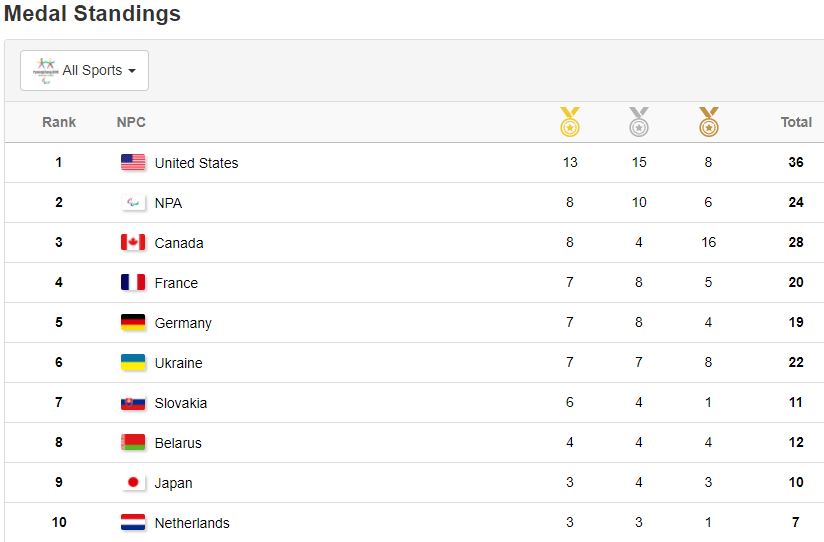
Task: Click the NPA Paralympic logo icon
Action: click(x=133, y=203)
